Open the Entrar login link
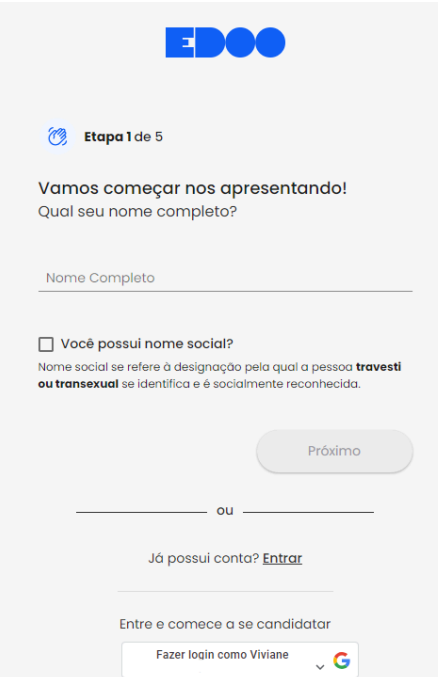Screen dimensions: 438x677 click(282, 558)
